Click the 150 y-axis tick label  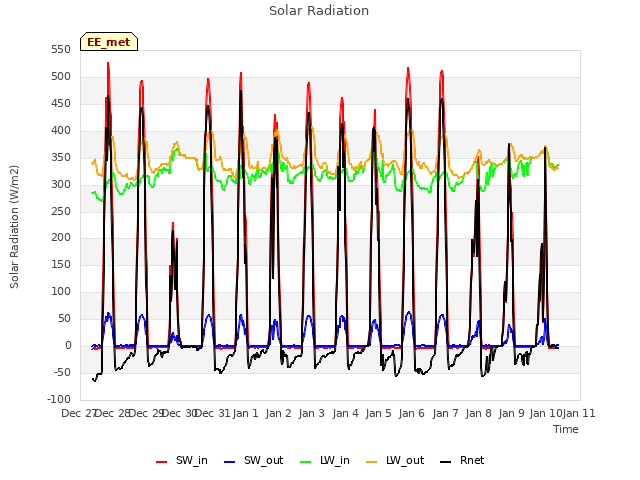[x=61, y=264]
